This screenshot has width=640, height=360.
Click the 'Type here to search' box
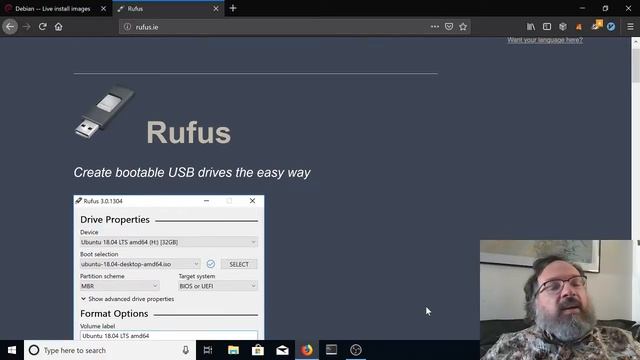pyautogui.click(x=109, y=350)
